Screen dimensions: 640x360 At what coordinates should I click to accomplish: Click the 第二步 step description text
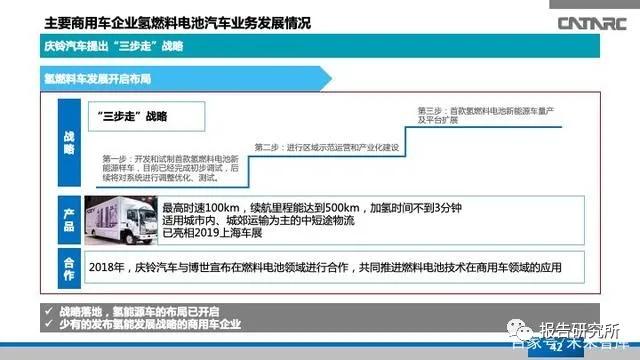327,147
